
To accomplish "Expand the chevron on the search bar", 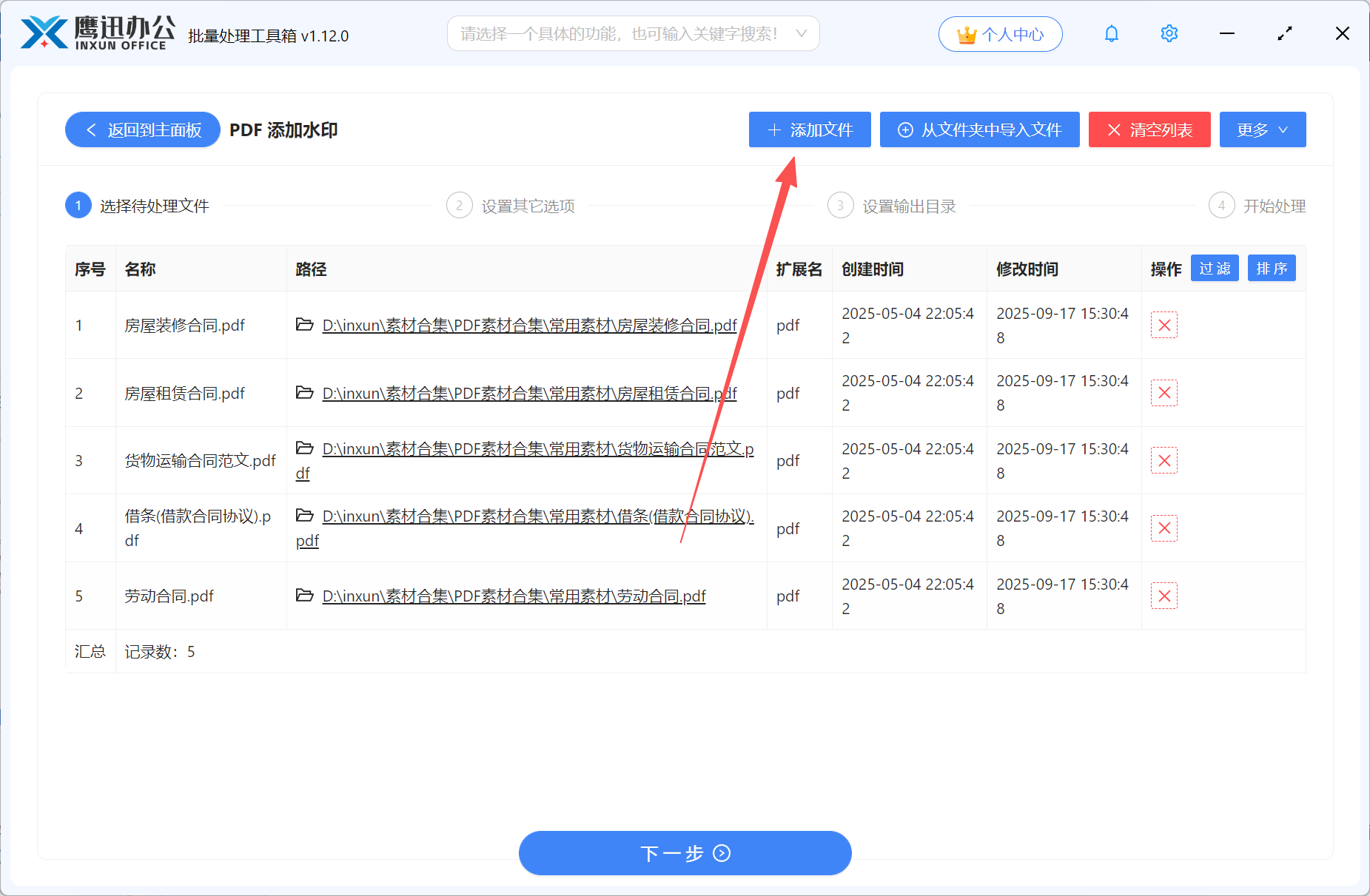I will (802, 33).
